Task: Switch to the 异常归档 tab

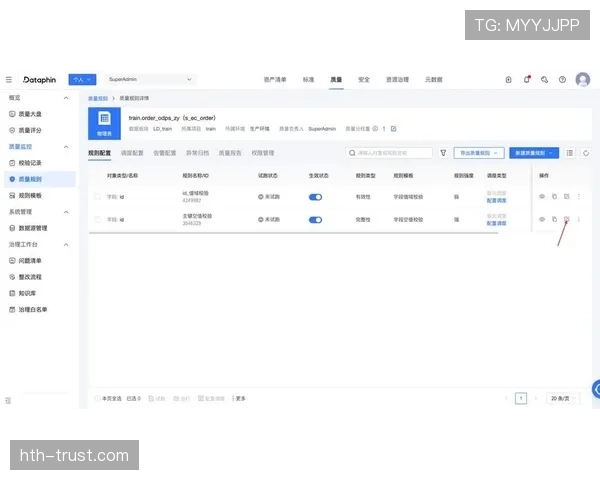Action: 197,153
